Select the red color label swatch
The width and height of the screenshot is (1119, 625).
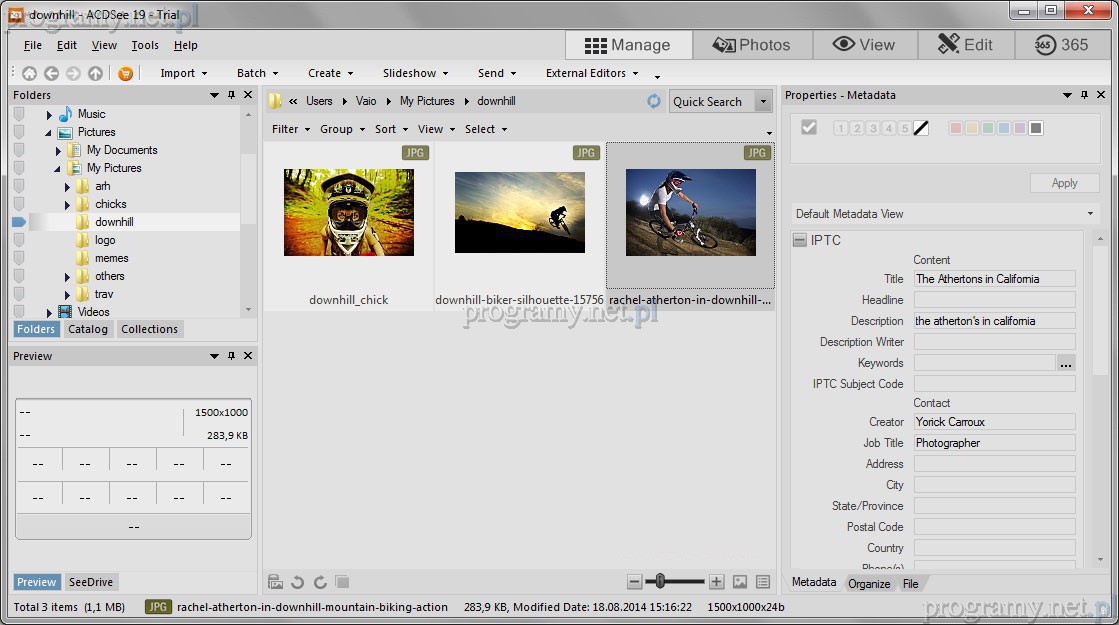(x=955, y=128)
